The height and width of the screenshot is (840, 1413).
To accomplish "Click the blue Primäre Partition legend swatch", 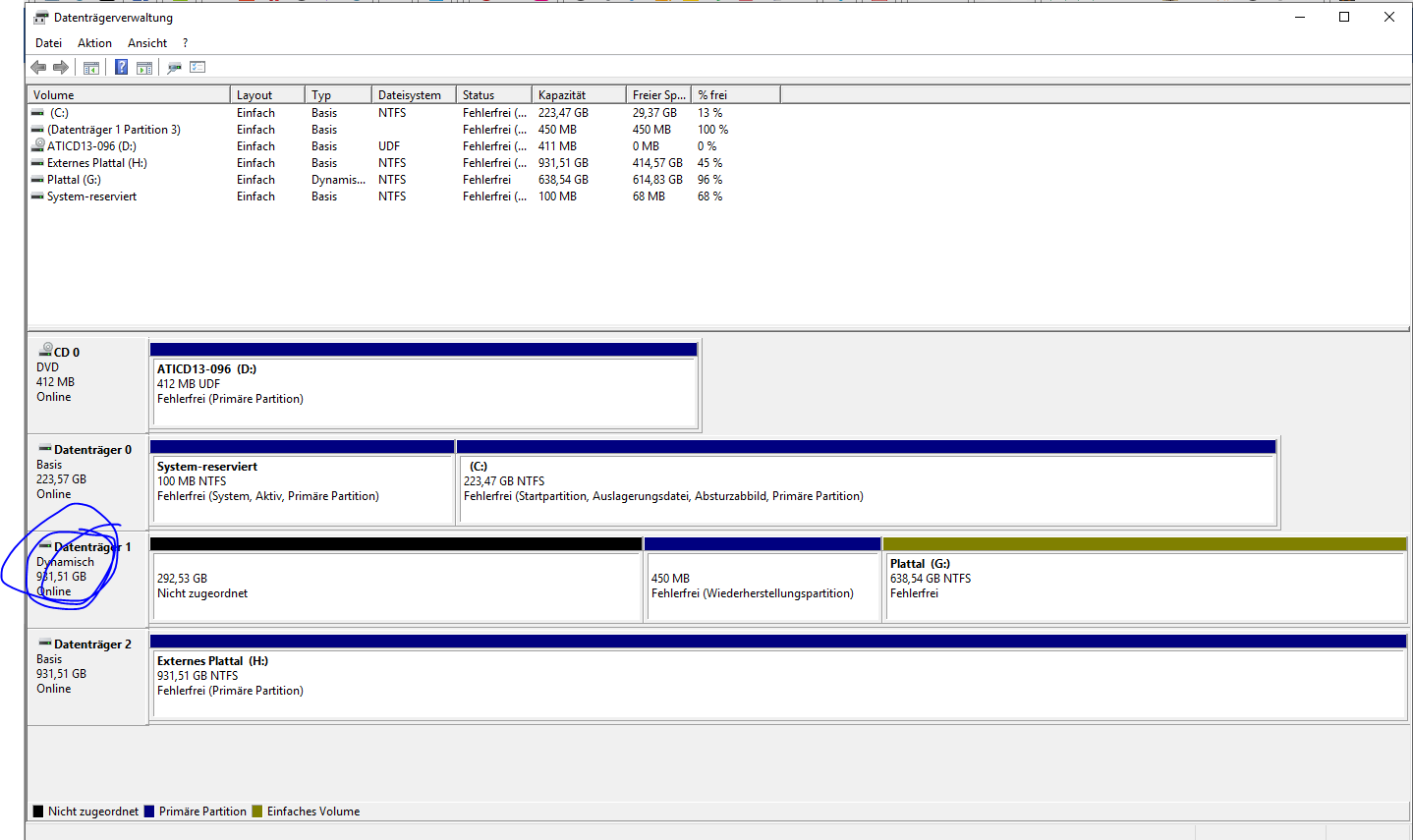I will pos(149,812).
